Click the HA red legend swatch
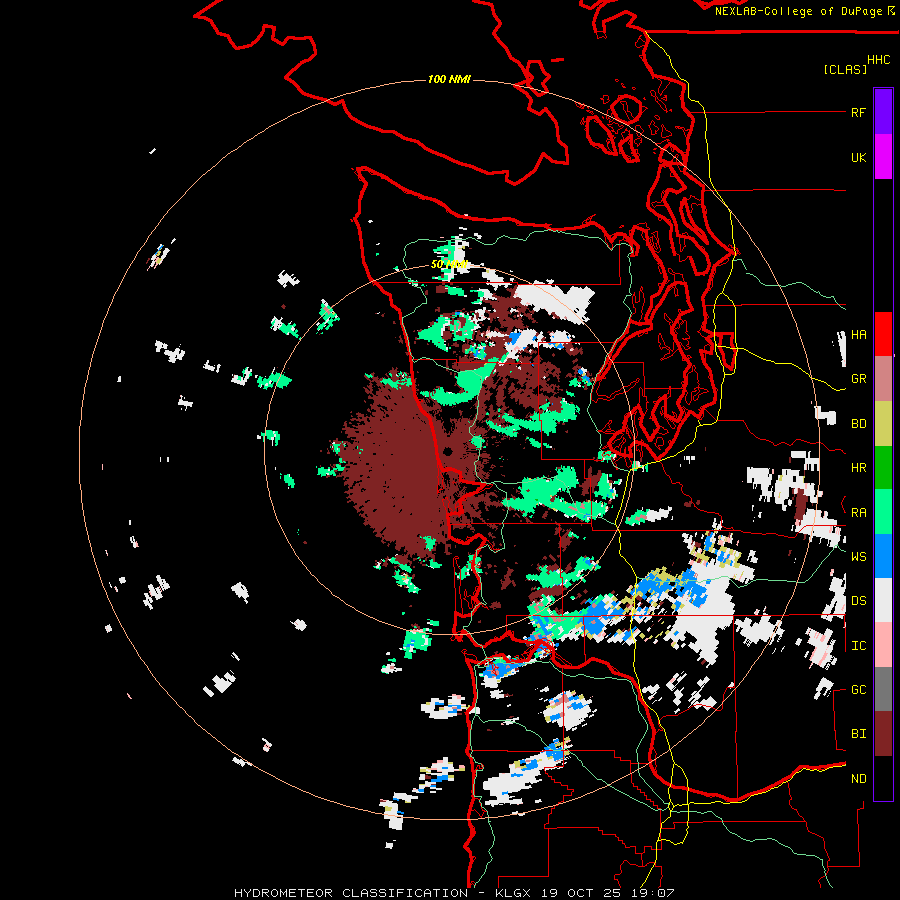Screen dimensions: 900x900 point(883,334)
